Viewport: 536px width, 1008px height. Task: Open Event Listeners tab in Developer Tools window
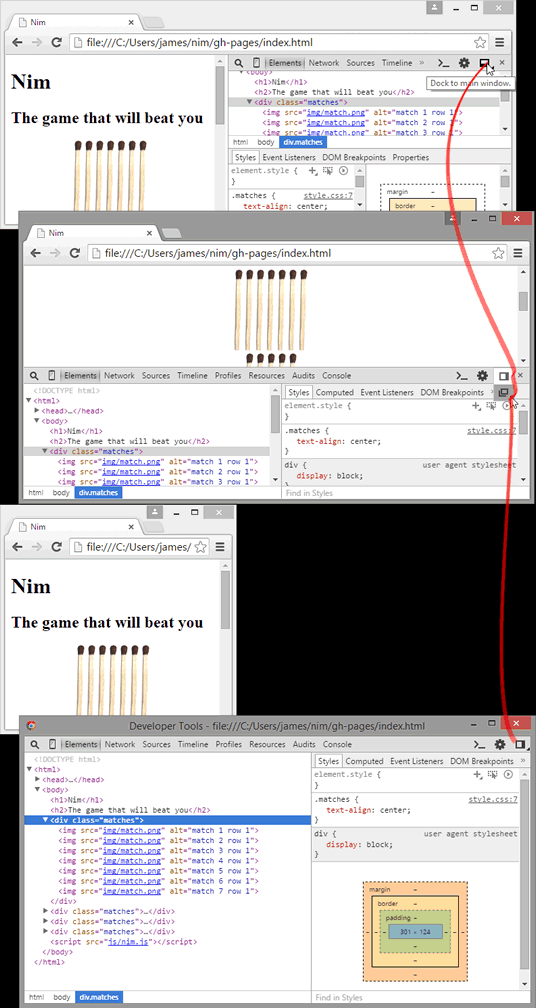click(417, 761)
